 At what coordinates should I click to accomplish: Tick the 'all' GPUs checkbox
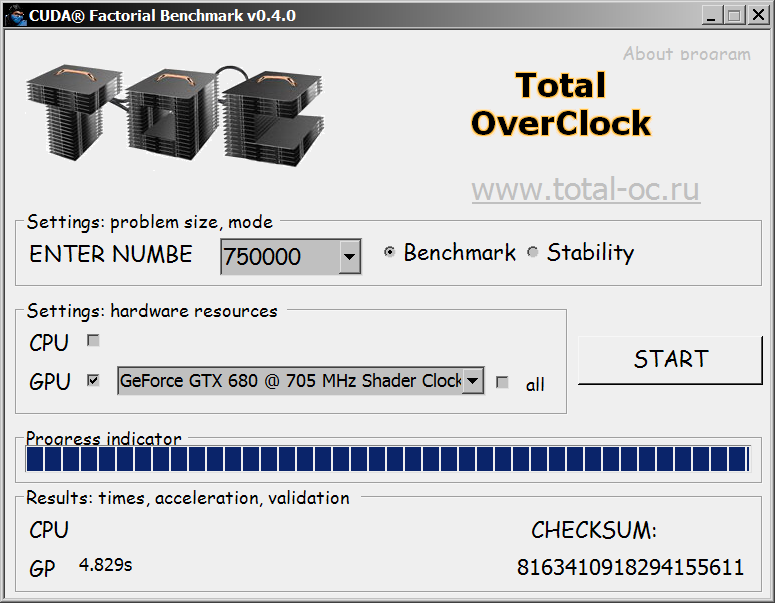tap(502, 382)
